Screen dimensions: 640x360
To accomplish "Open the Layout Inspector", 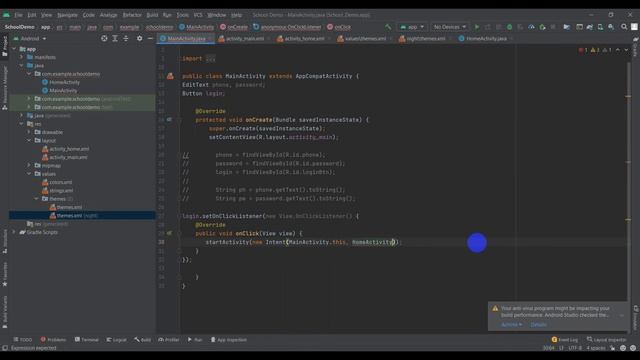I will pos(606,340).
